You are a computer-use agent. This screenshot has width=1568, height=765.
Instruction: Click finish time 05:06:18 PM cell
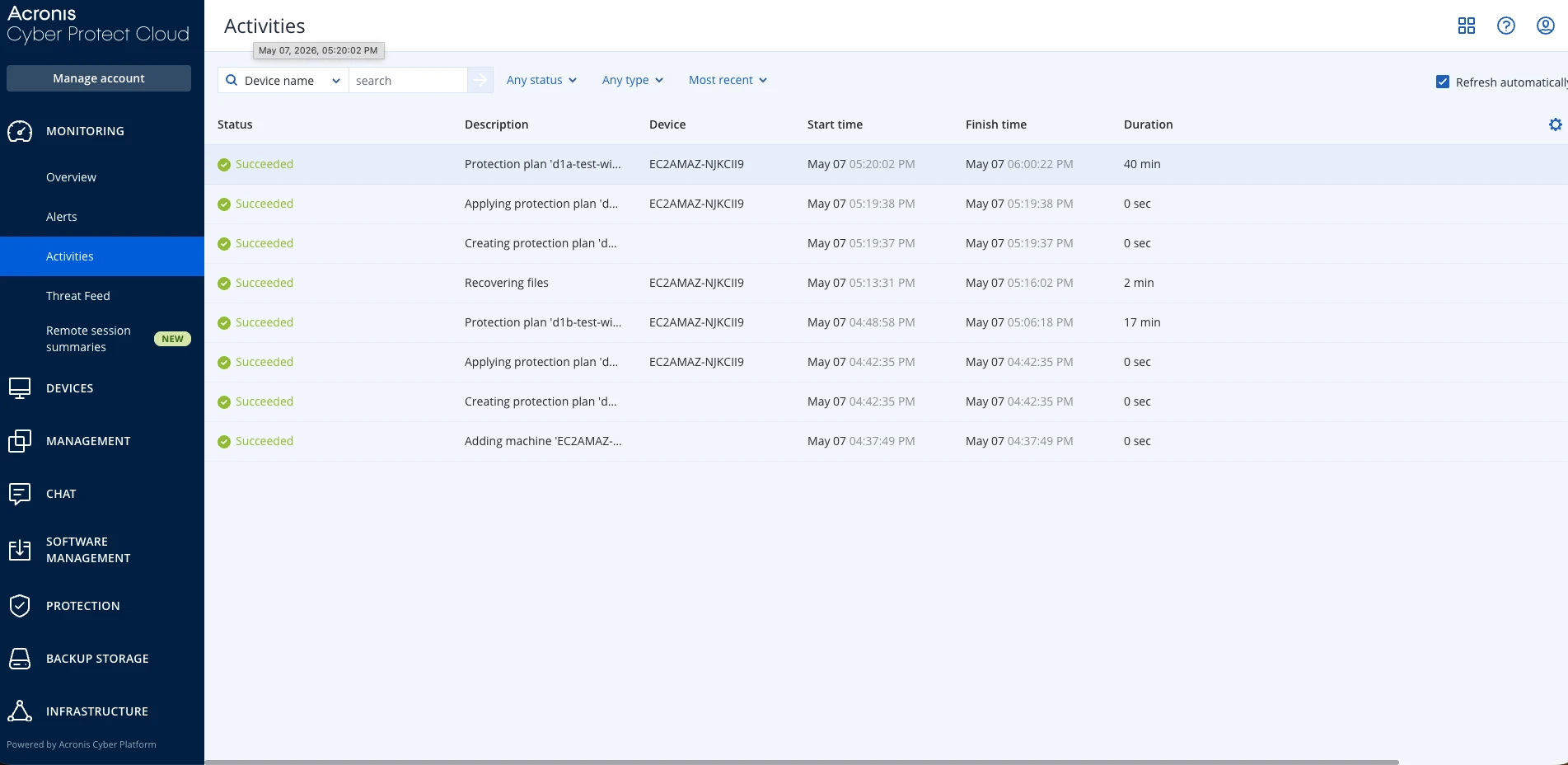pyautogui.click(x=1019, y=322)
